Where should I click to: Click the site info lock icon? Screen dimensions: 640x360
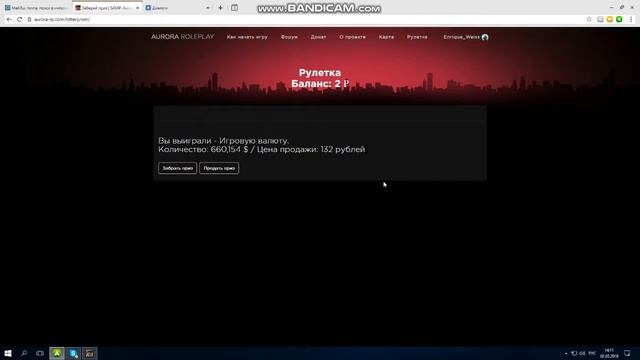[29, 19]
